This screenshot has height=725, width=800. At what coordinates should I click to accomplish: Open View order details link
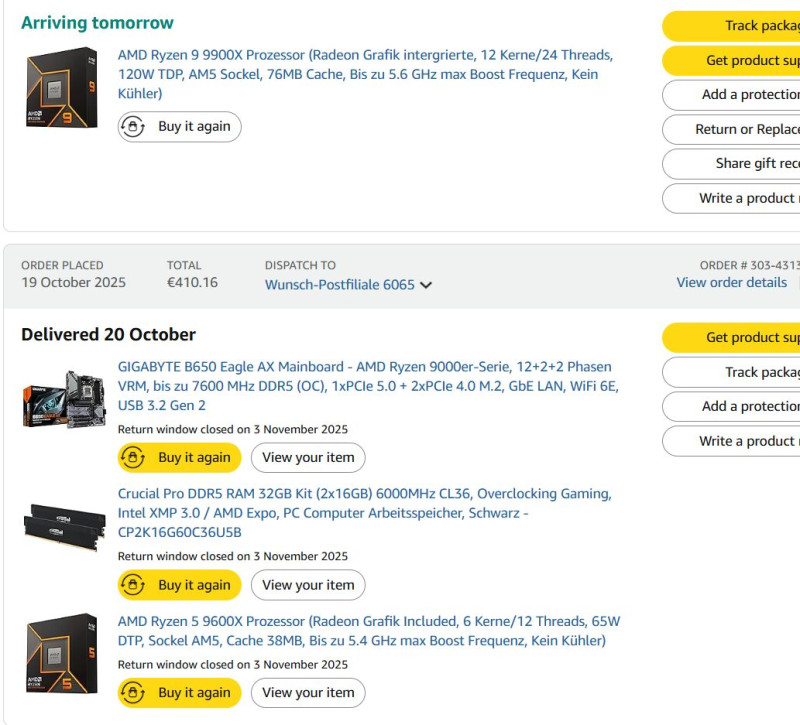[x=732, y=283]
